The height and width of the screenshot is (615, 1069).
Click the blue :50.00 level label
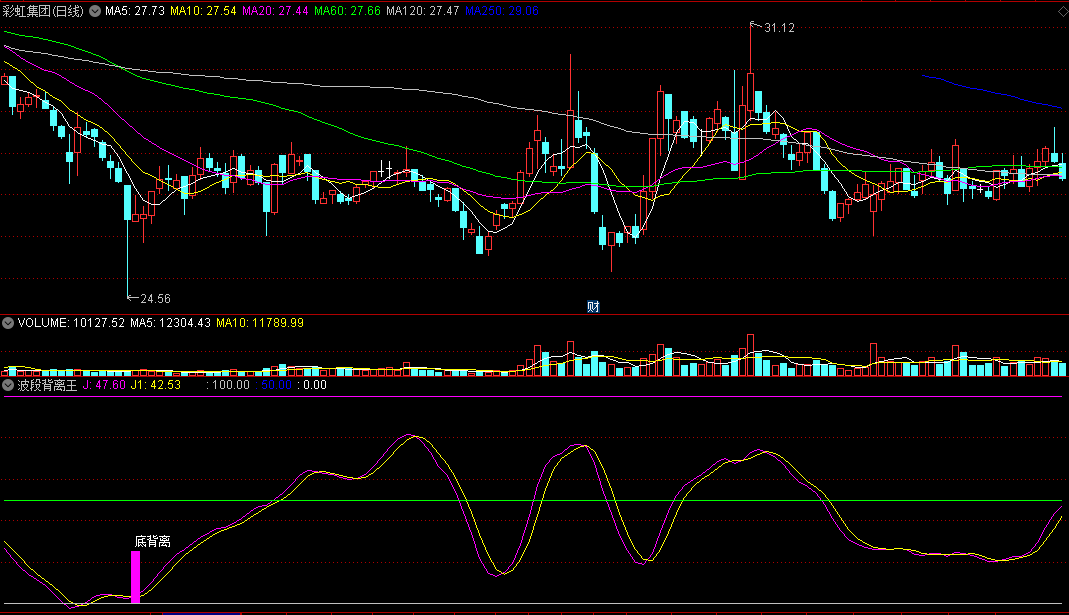tap(274, 385)
